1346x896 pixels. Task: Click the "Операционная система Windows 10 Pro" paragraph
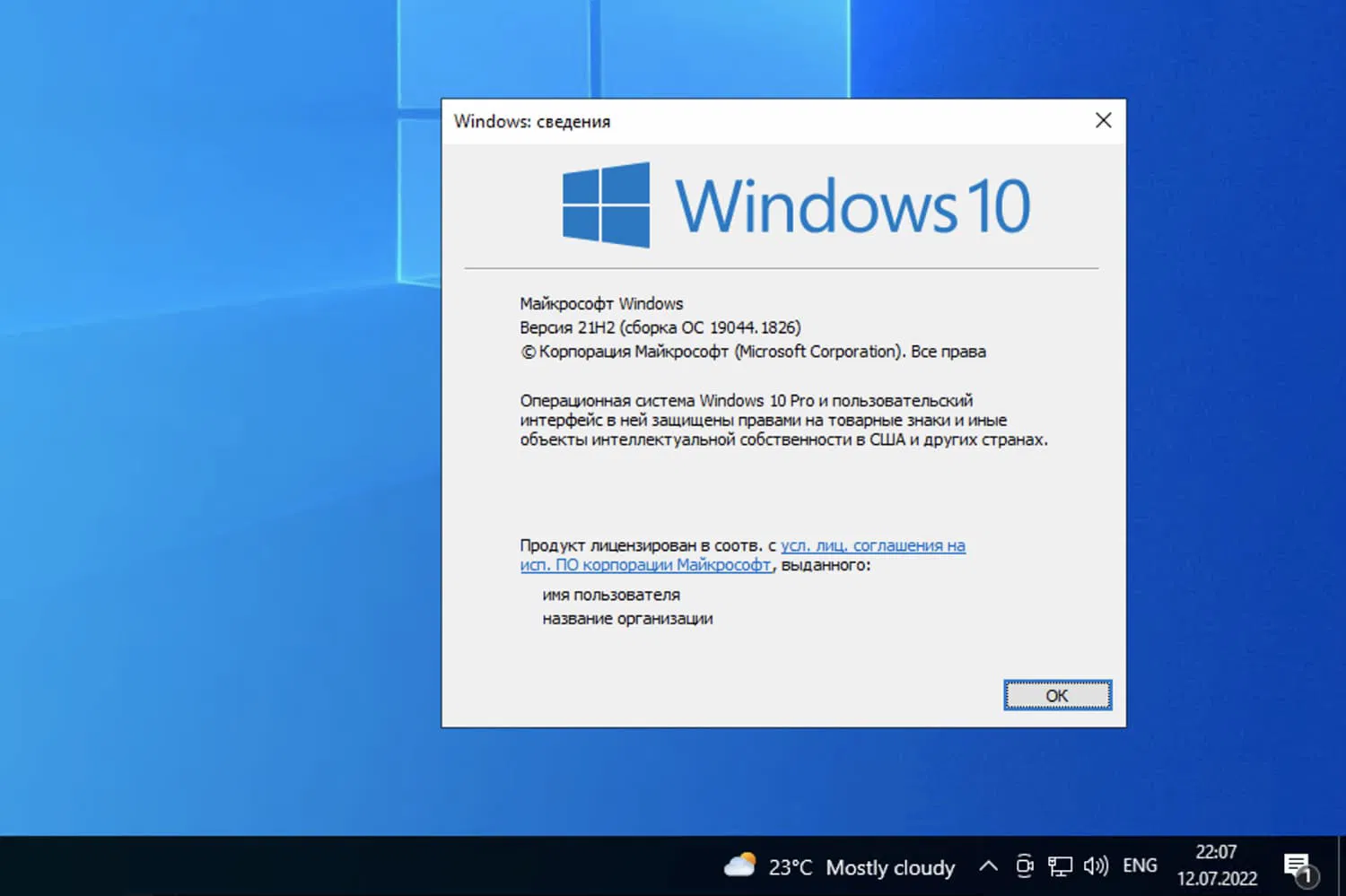(x=783, y=420)
